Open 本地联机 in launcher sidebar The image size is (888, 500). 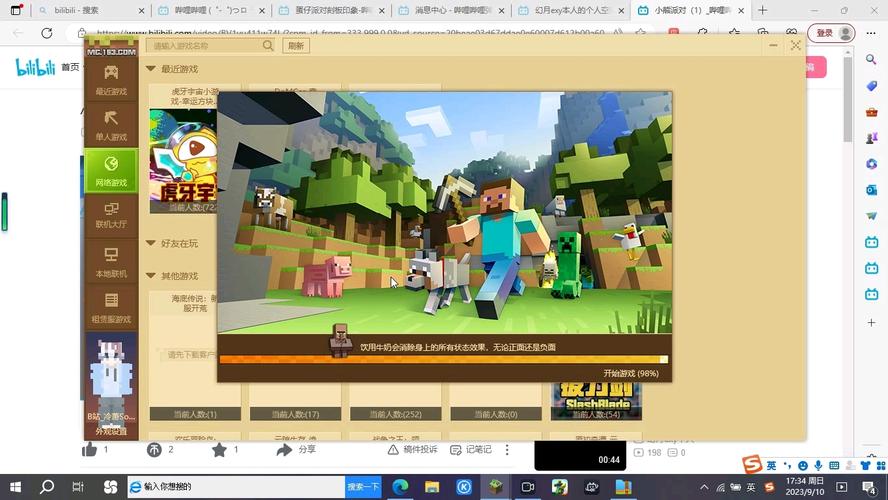111,262
